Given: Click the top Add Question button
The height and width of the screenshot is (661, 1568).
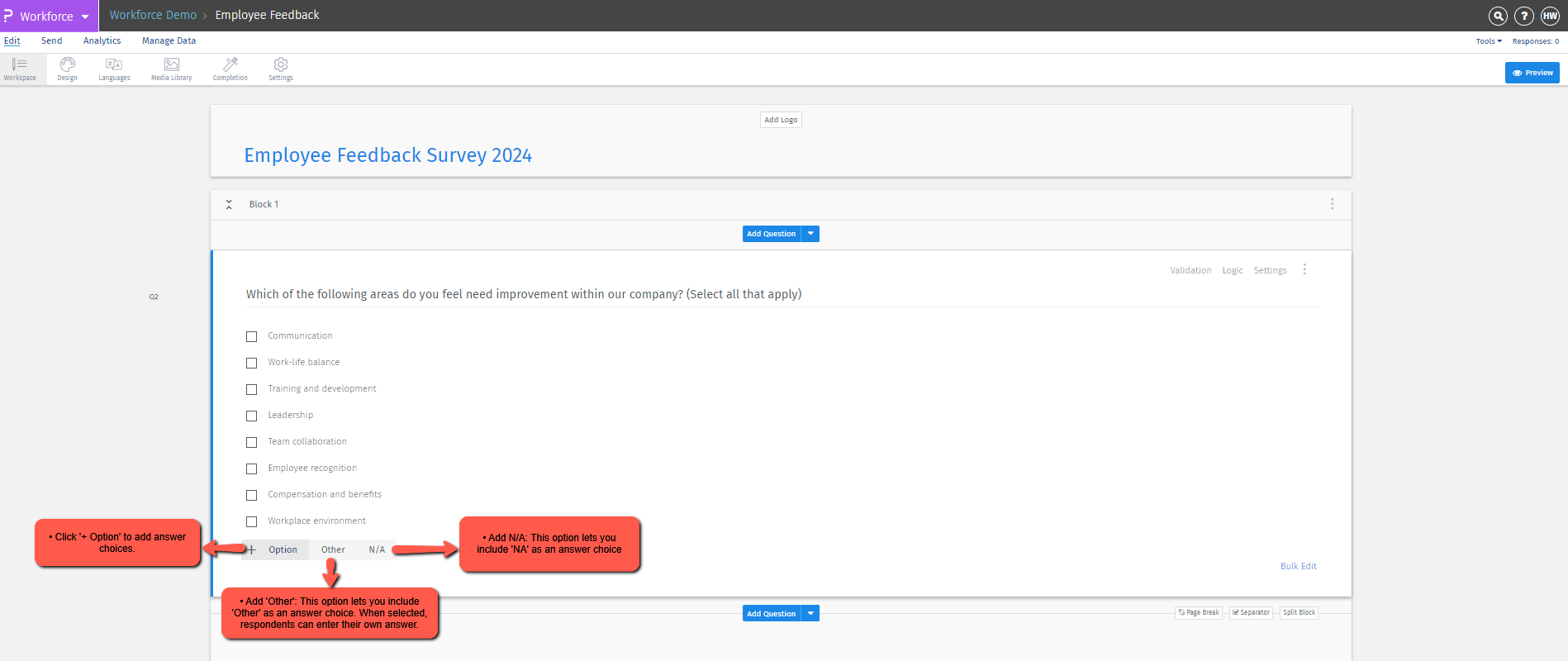Looking at the screenshot, I should pos(772,234).
